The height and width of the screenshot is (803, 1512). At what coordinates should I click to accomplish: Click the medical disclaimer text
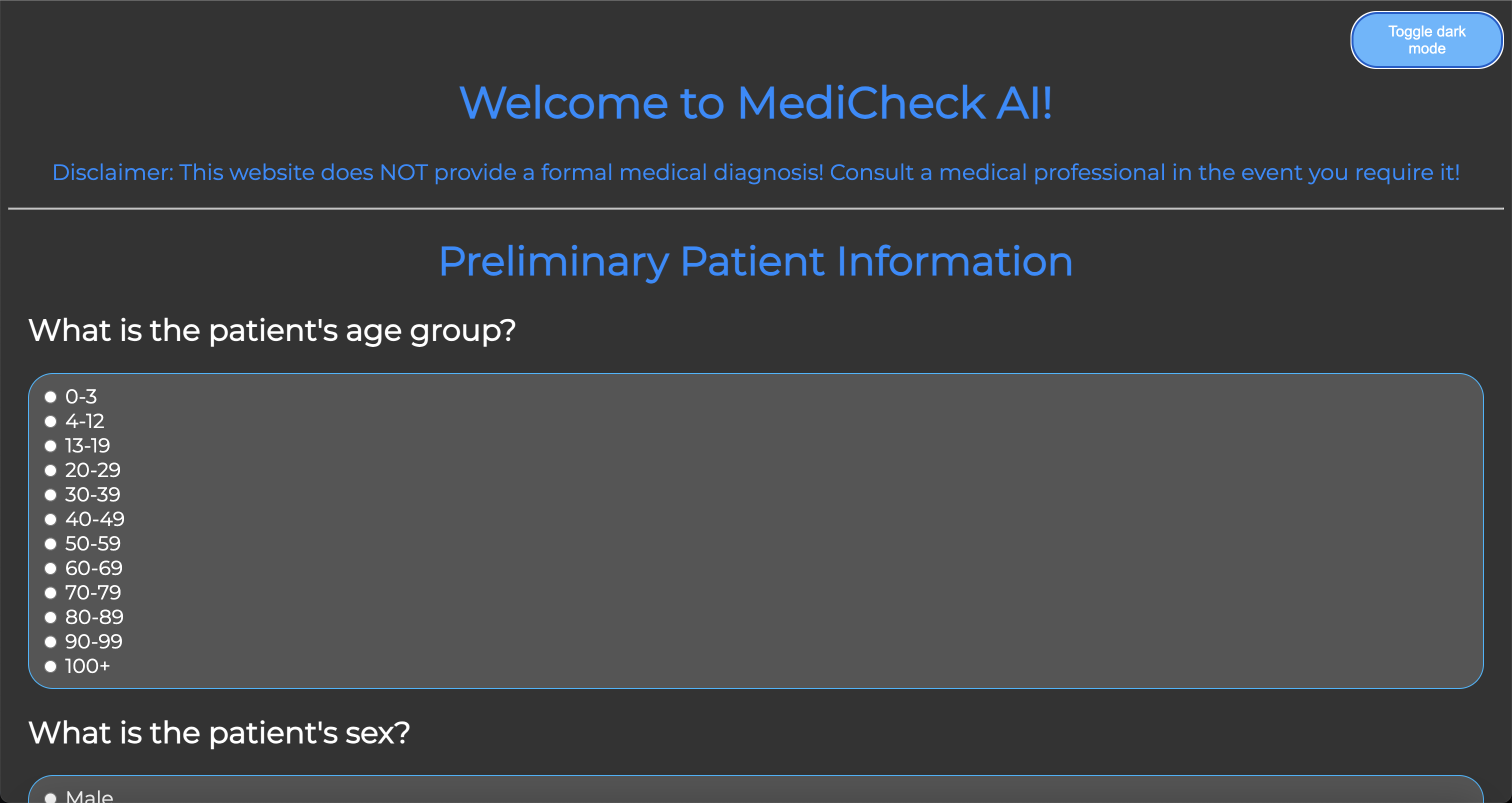click(x=756, y=172)
